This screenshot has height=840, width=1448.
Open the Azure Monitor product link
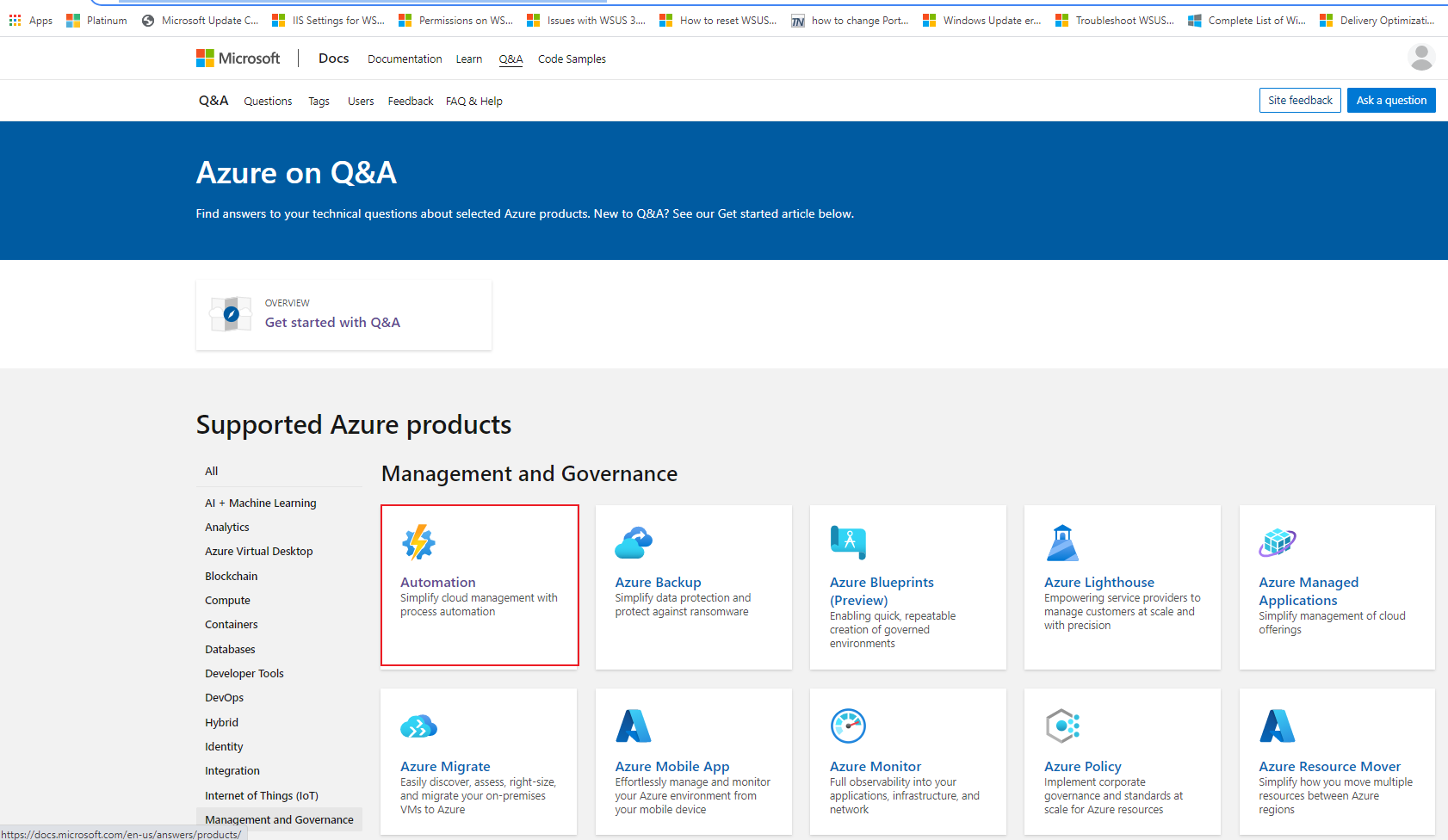(875, 767)
